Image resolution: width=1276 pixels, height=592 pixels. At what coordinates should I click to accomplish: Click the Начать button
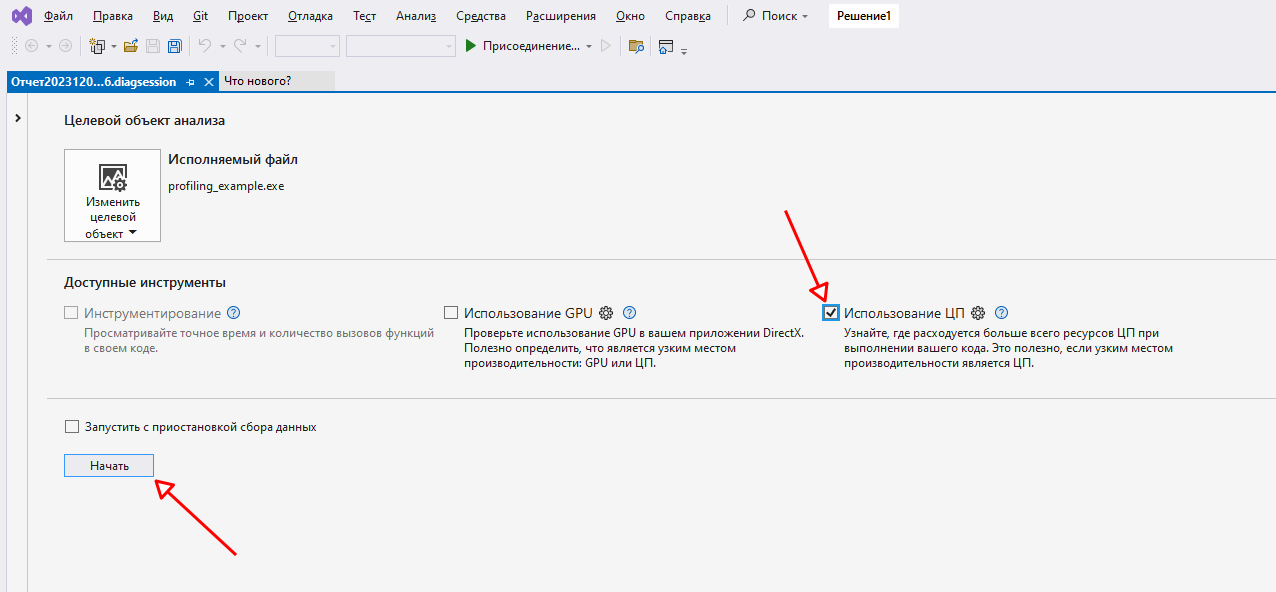coord(109,466)
